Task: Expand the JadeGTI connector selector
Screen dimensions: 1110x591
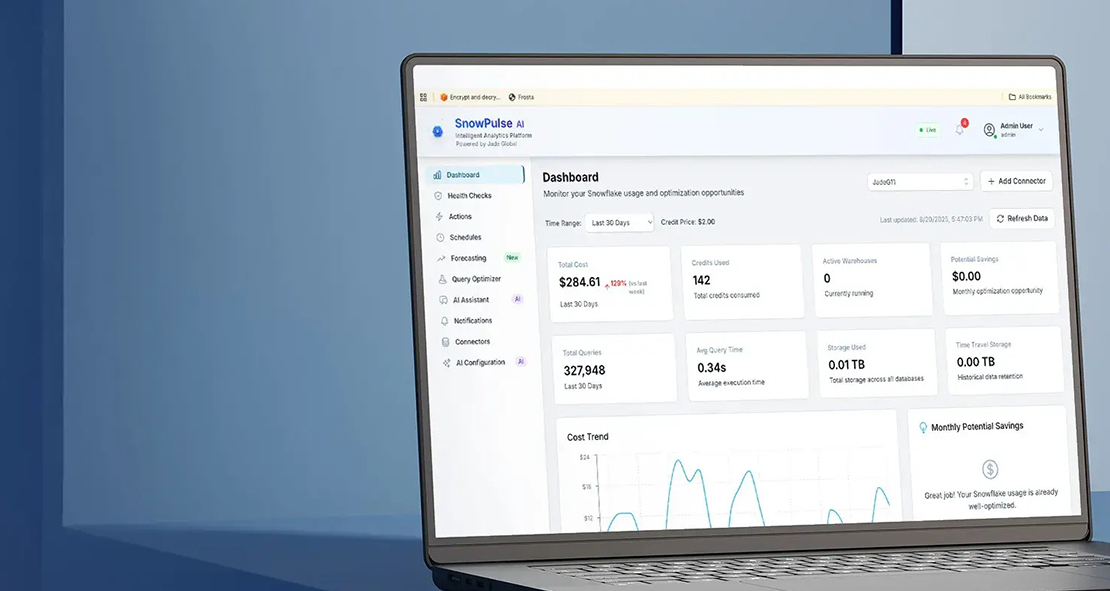Action: 920,182
